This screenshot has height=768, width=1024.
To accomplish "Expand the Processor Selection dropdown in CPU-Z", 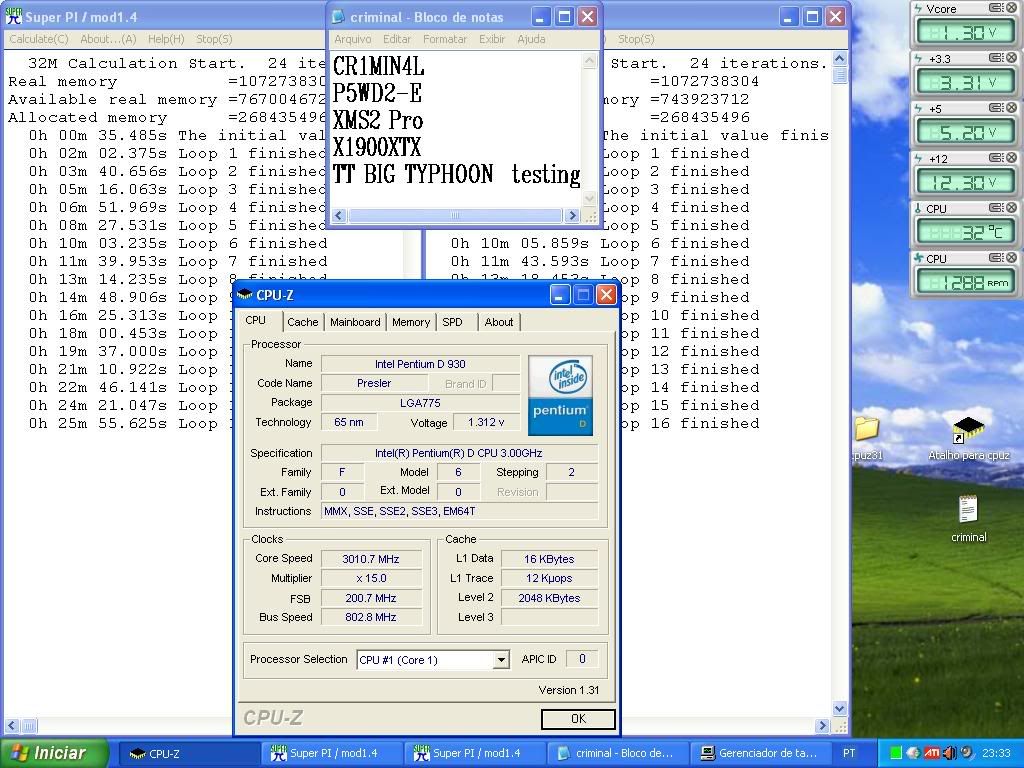I will (x=500, y=660).
